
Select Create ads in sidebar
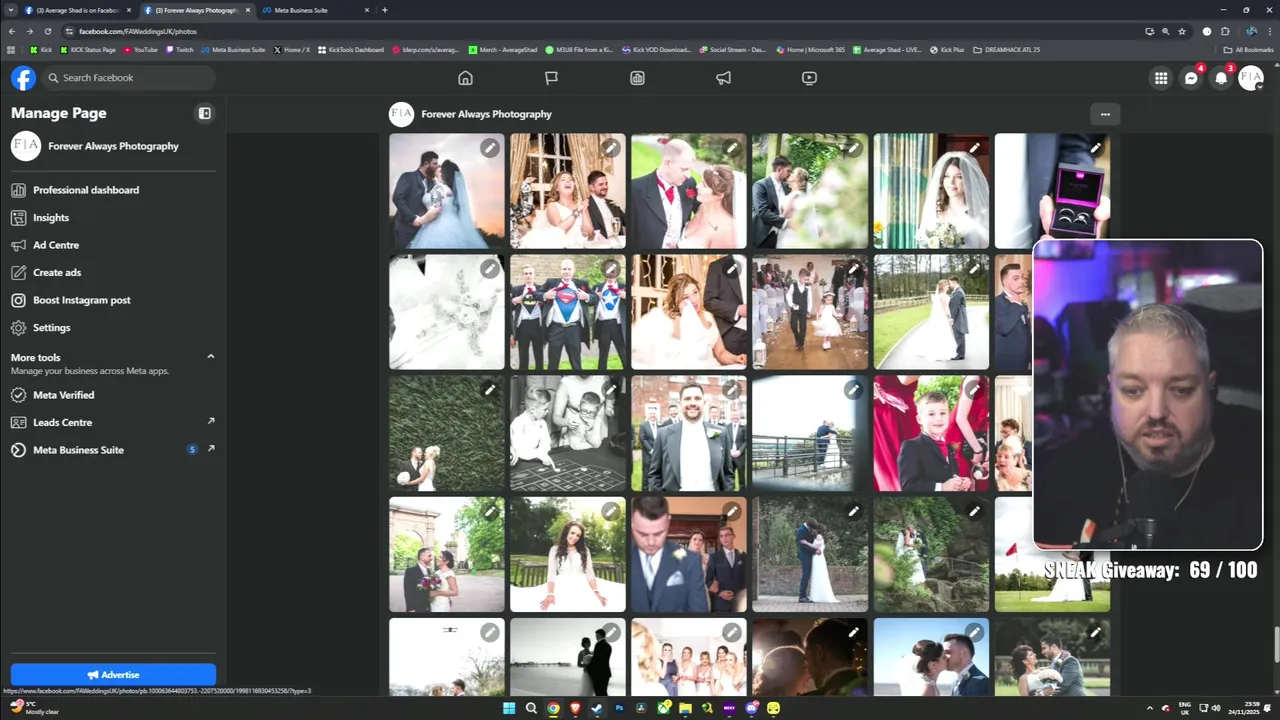[57, 272]
